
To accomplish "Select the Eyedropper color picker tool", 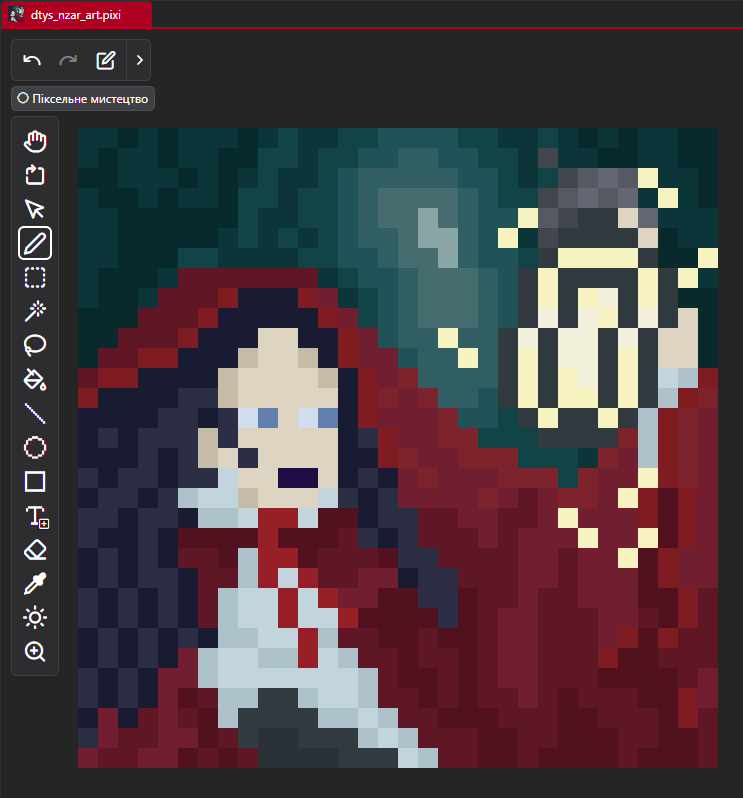I will 35,584.
